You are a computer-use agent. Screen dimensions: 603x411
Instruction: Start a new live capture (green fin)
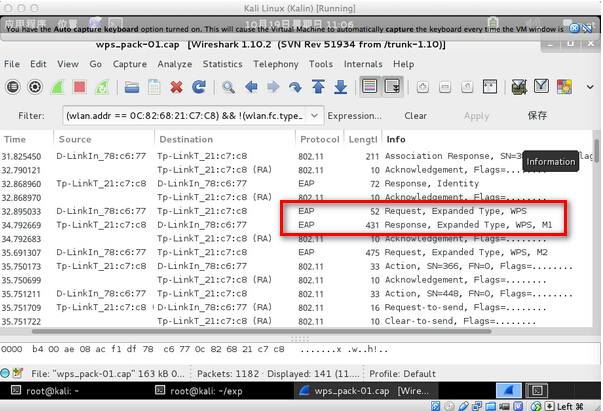pos(57,87)
